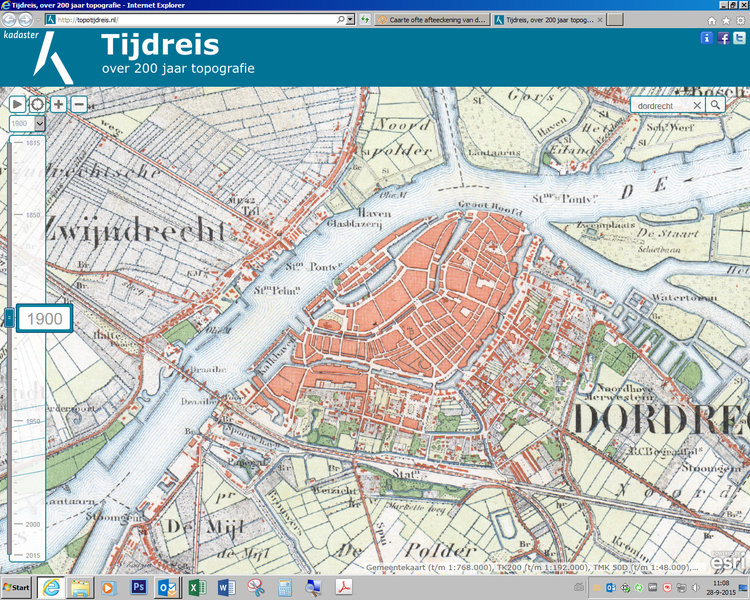Image resolution: width=750 pixels, height=600 pixels.
Task: Open the Windows Start menu
Action: tap(16, 587)
